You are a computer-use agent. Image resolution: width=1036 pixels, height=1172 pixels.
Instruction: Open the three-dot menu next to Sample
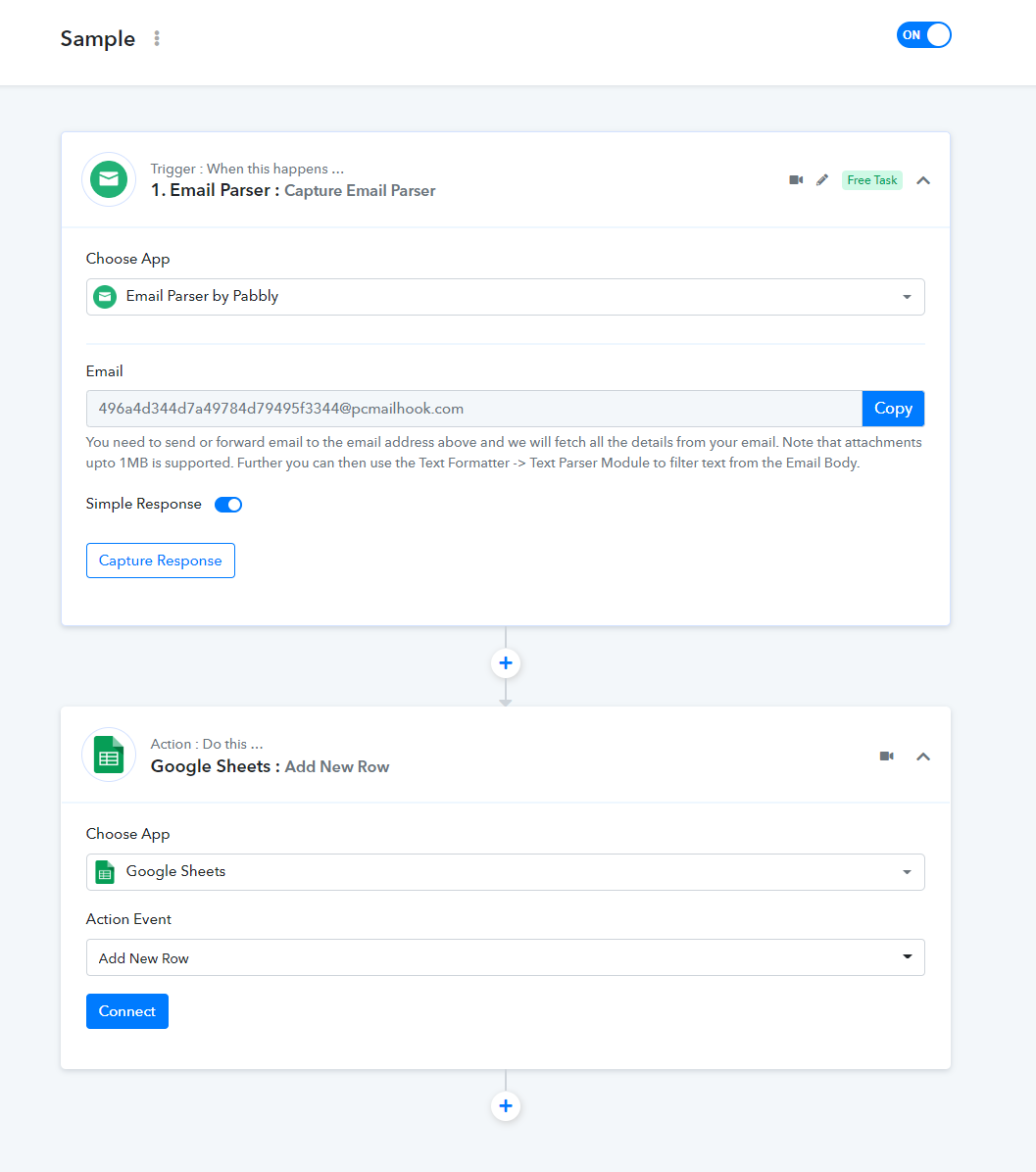(157, 38)
